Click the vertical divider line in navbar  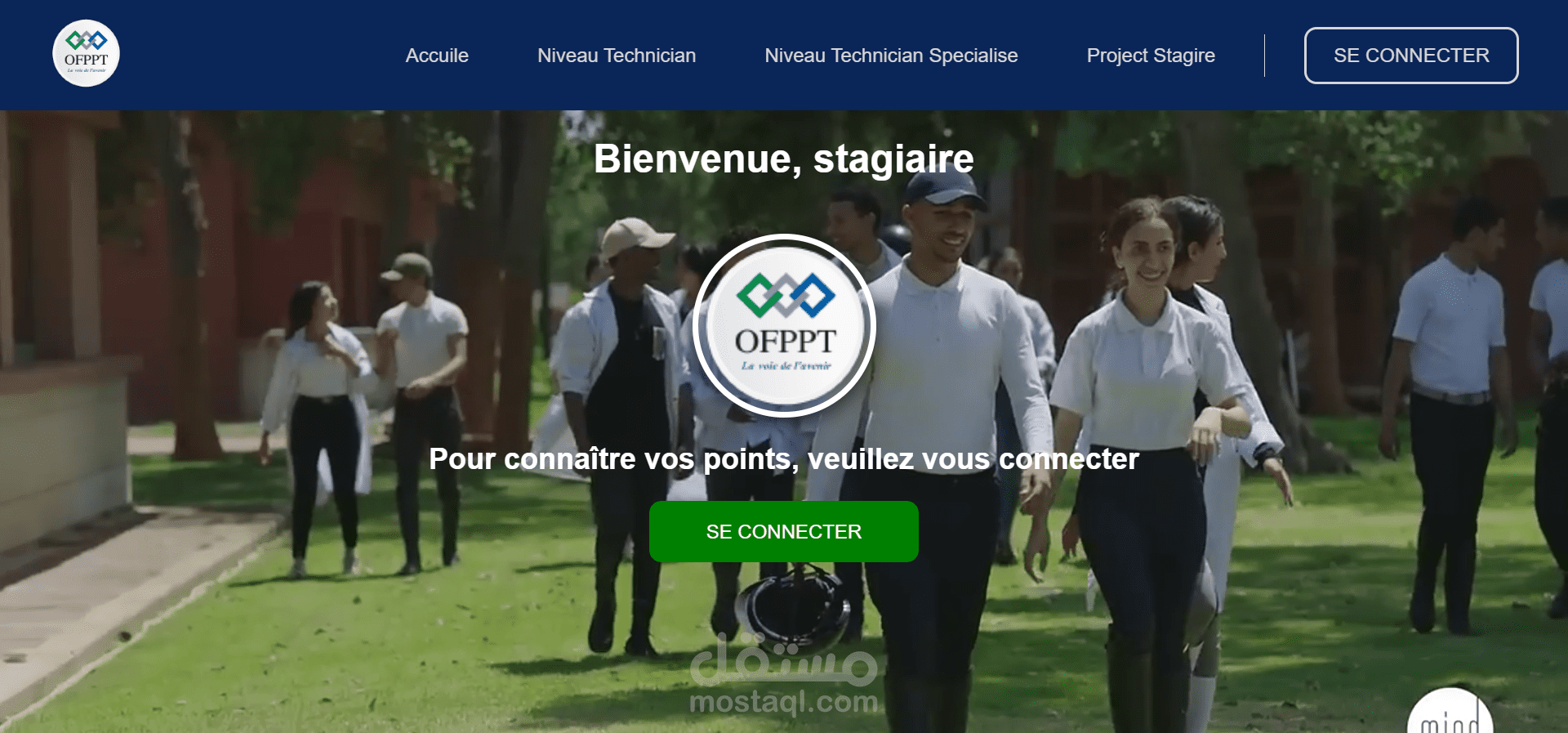pos(1264,56)
